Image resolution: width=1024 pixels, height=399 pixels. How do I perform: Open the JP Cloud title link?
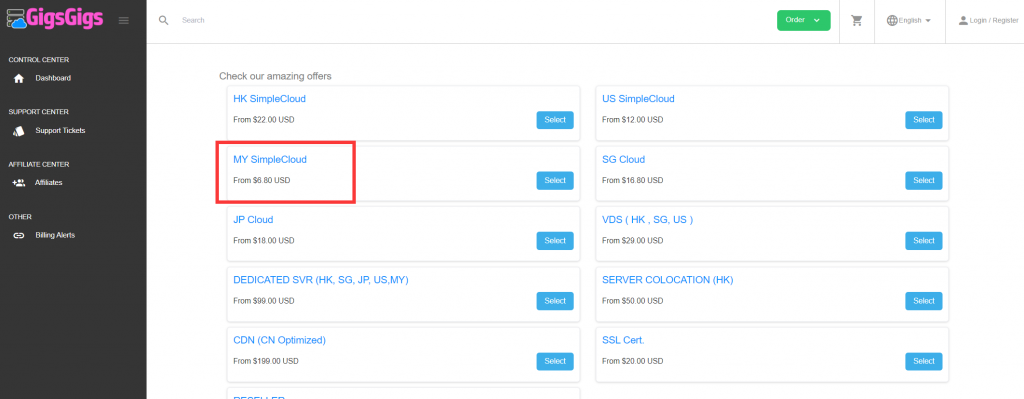(253, 220)
